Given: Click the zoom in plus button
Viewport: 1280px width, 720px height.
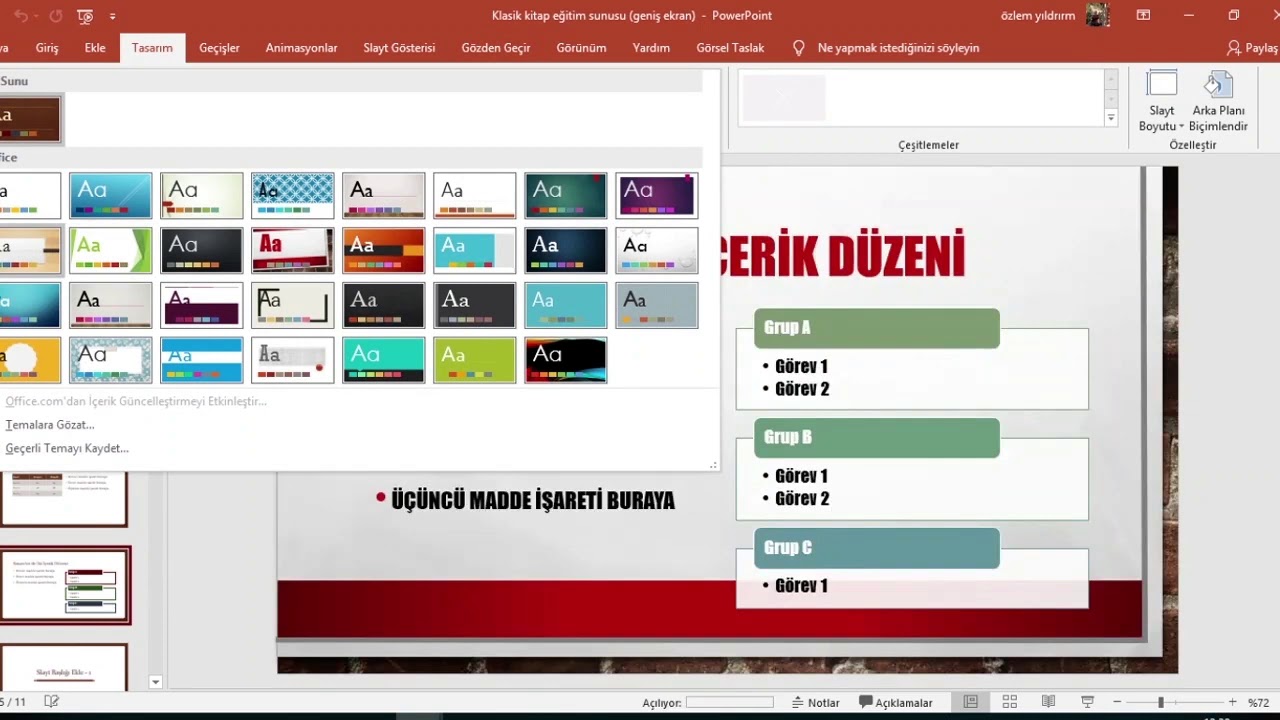Looking at the screenshot, I should tap(1233, 703).
